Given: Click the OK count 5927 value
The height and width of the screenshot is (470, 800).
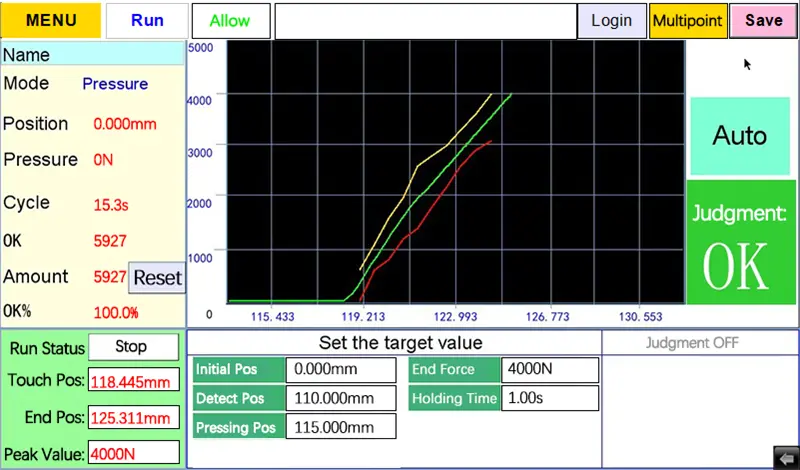Looking at the screenshot, I should pos(110,241).
